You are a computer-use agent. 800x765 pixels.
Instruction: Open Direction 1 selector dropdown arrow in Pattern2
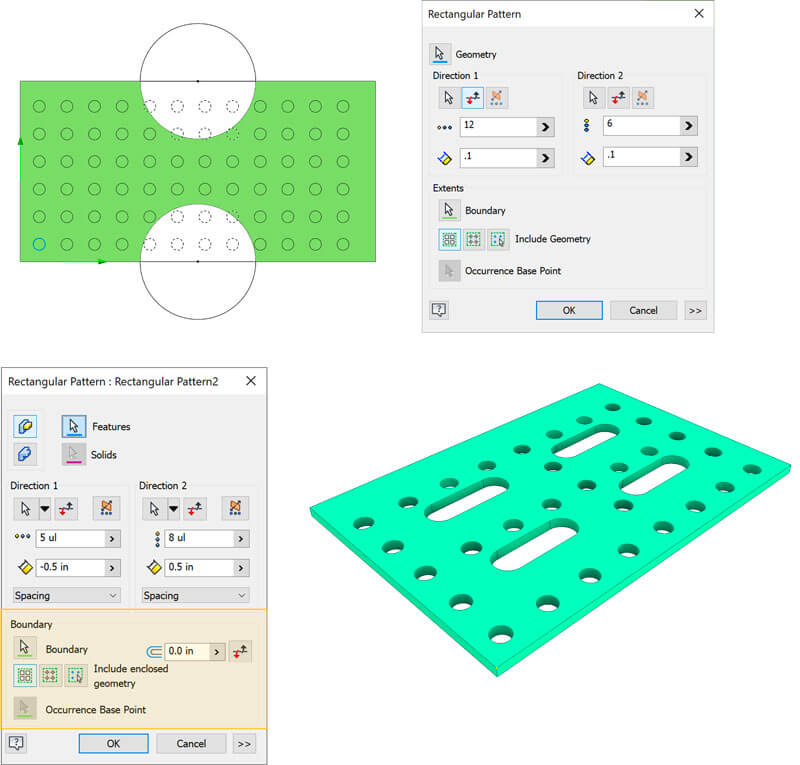tap(45, 508)
